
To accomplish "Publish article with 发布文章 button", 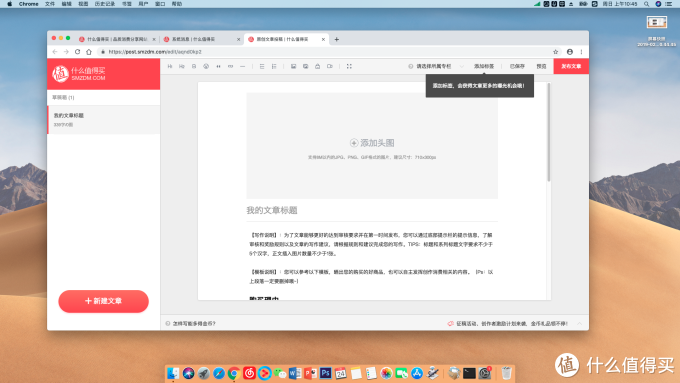I will (571, 66).
